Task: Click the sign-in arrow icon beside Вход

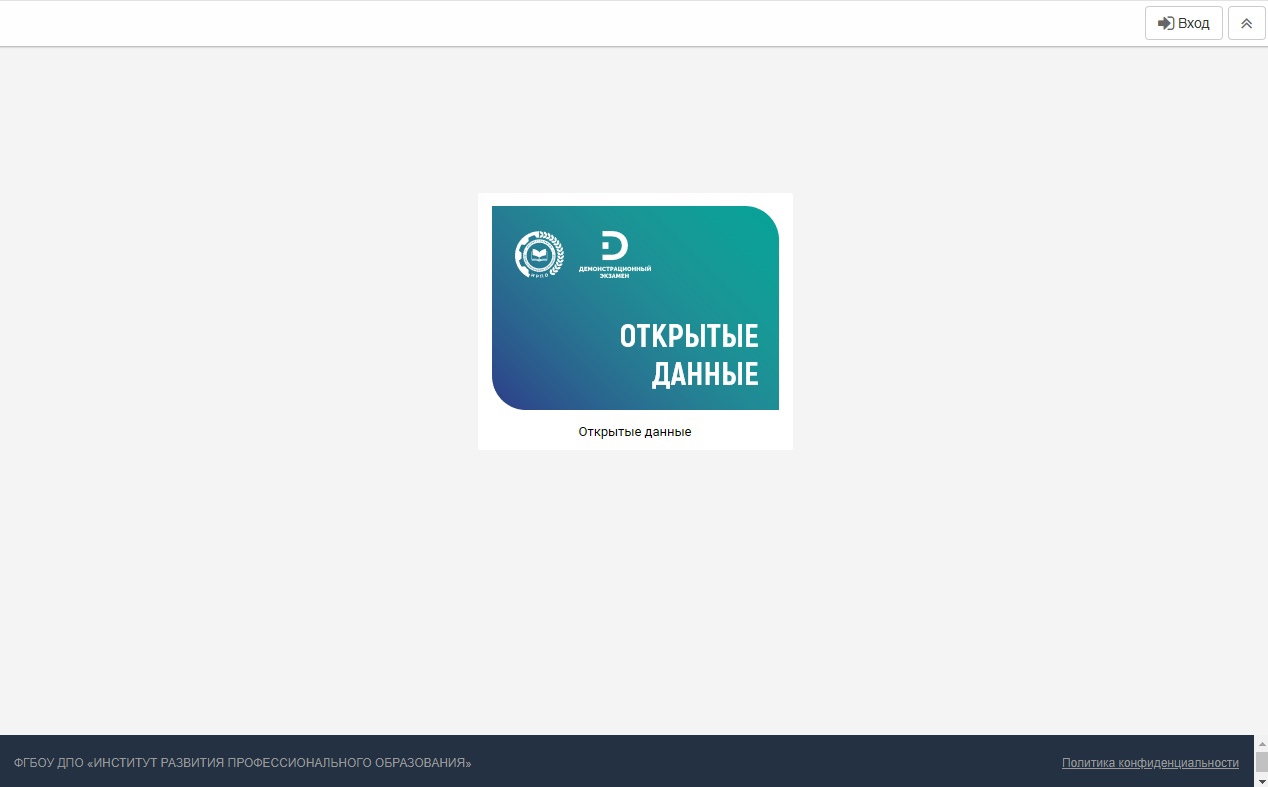Action: [1165, 23]
